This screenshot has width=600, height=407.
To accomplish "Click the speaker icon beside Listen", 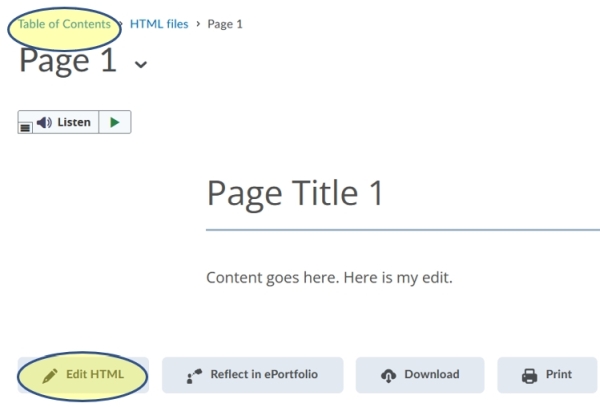I will pos(44,123).
